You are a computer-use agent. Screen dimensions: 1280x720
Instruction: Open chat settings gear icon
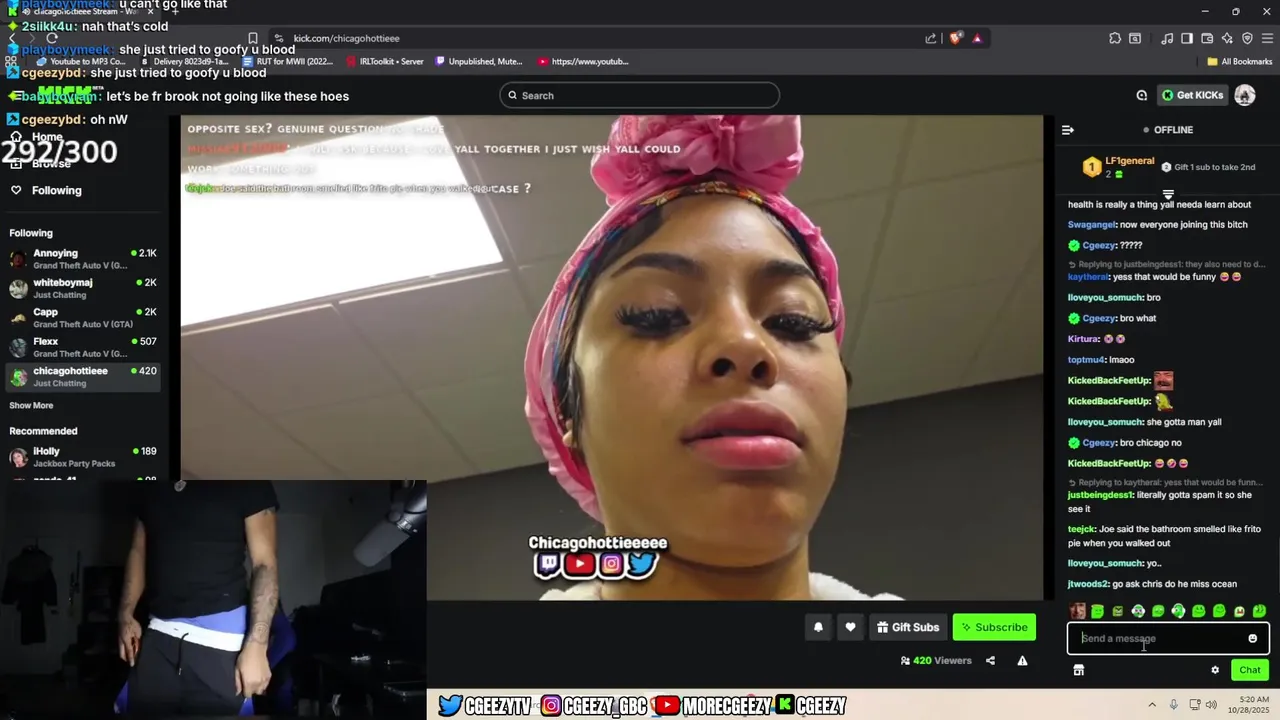coord(1215,670)
